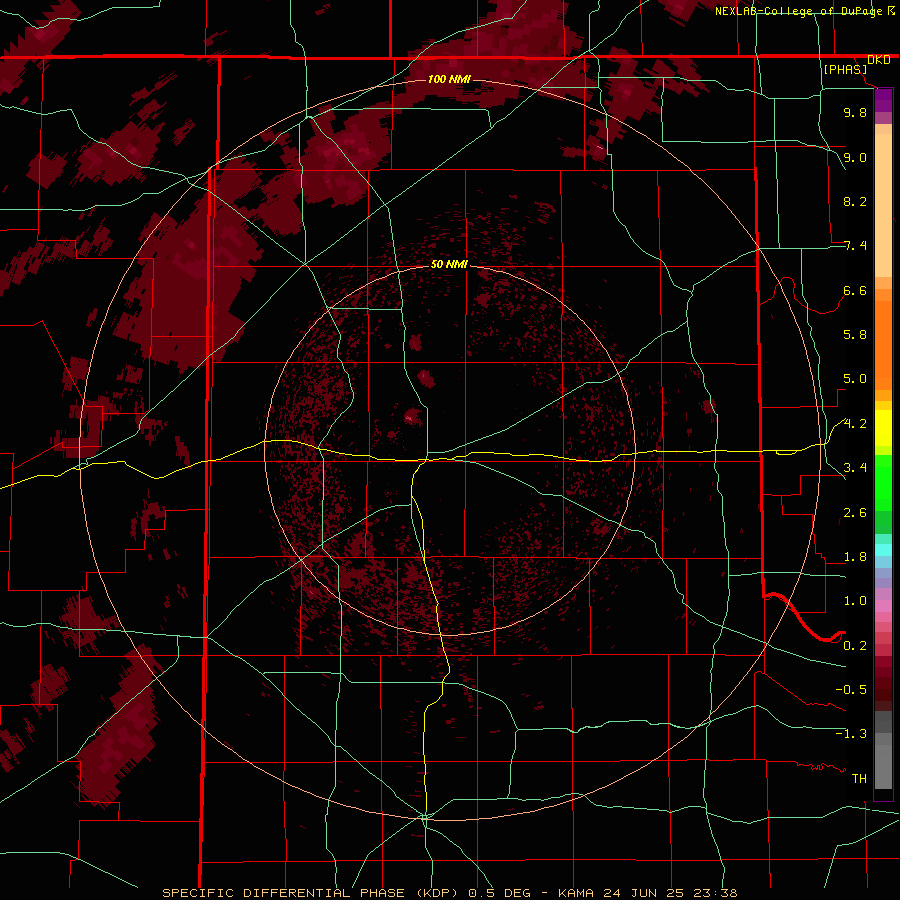This screenshot has width=900, height=900.
Task: Click the 8.2 value on color scale
Action: point(855,201)
